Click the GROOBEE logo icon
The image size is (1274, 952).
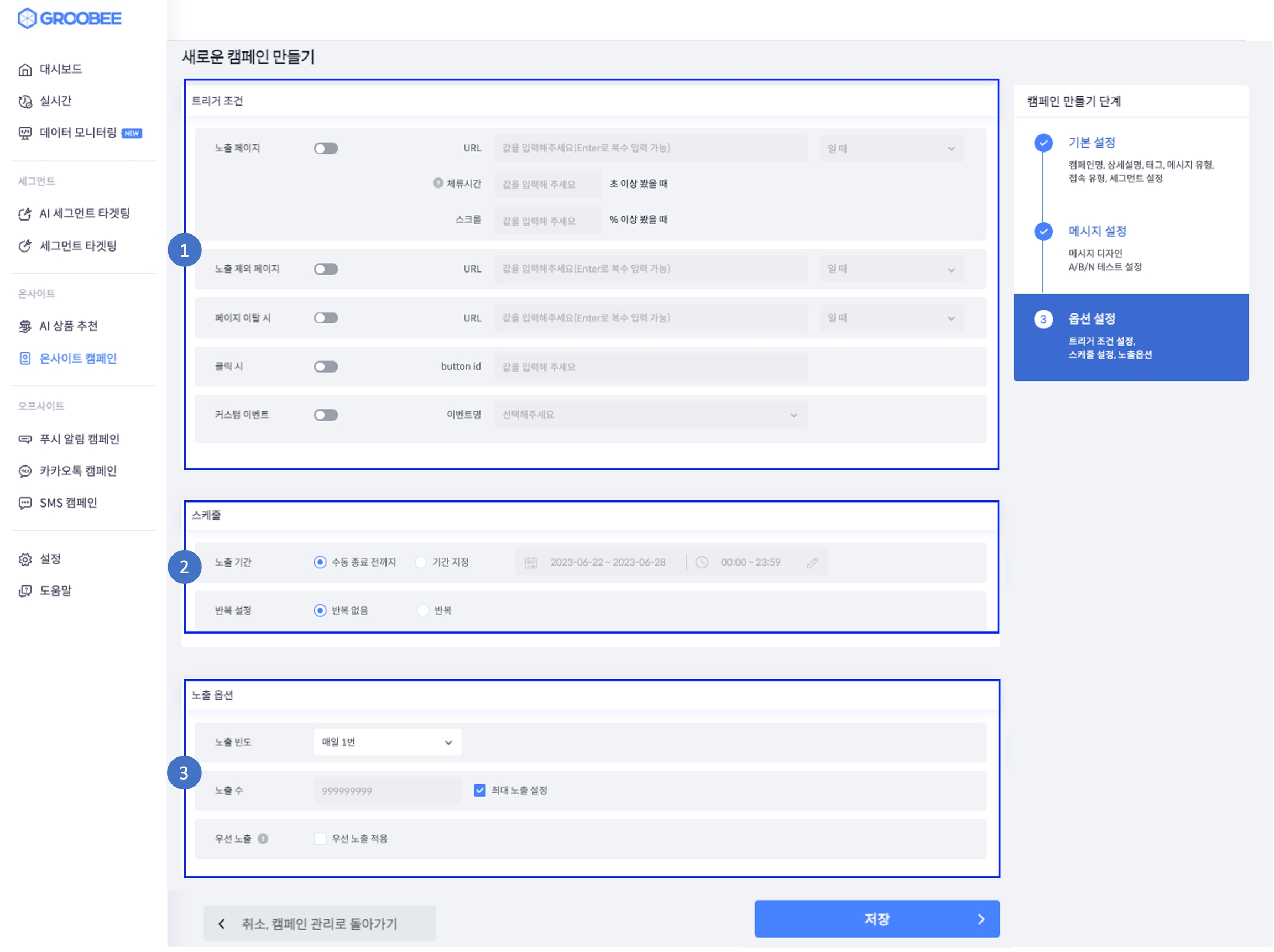[x=27, y=18]
